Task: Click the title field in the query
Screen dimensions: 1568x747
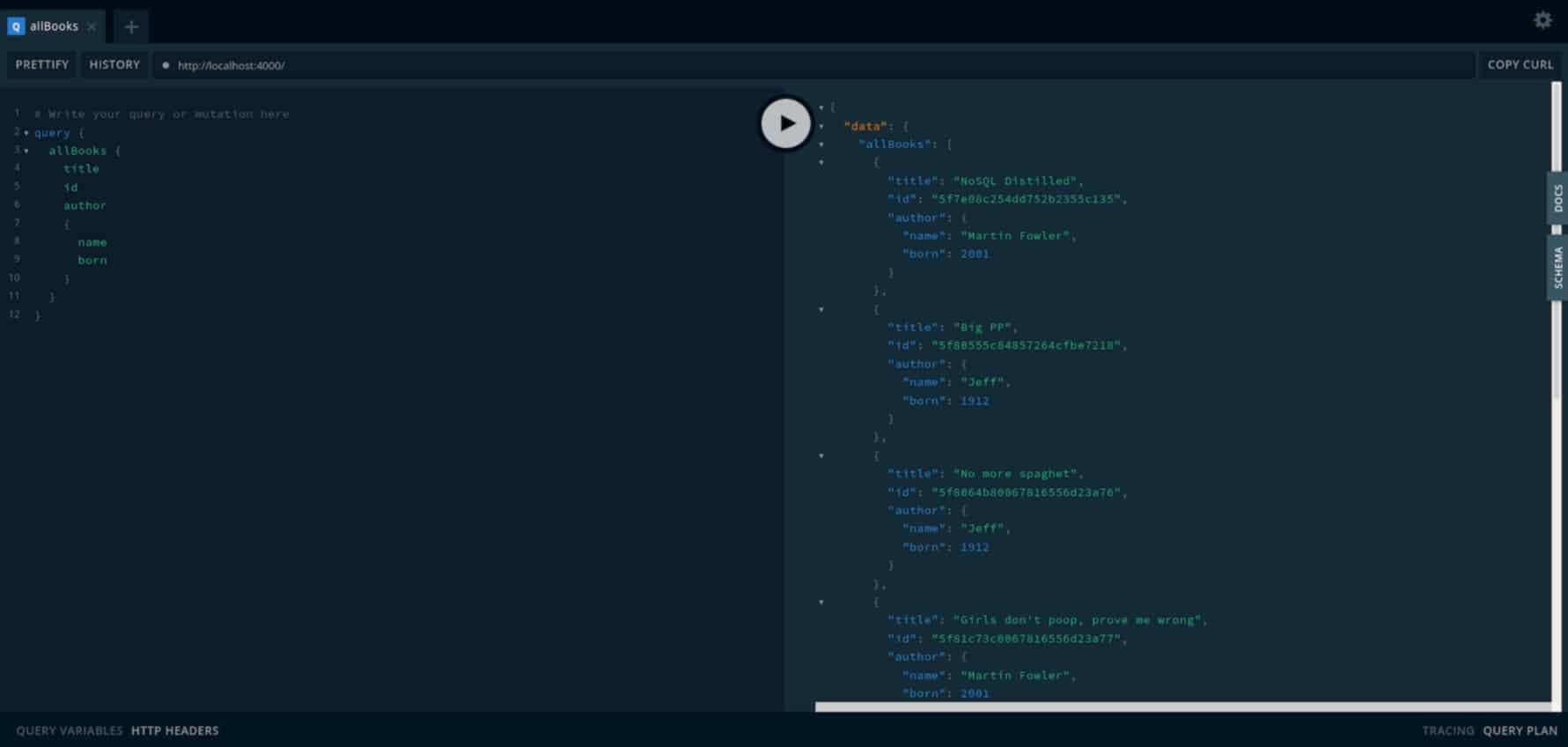Action: click(x=81, y=168)
